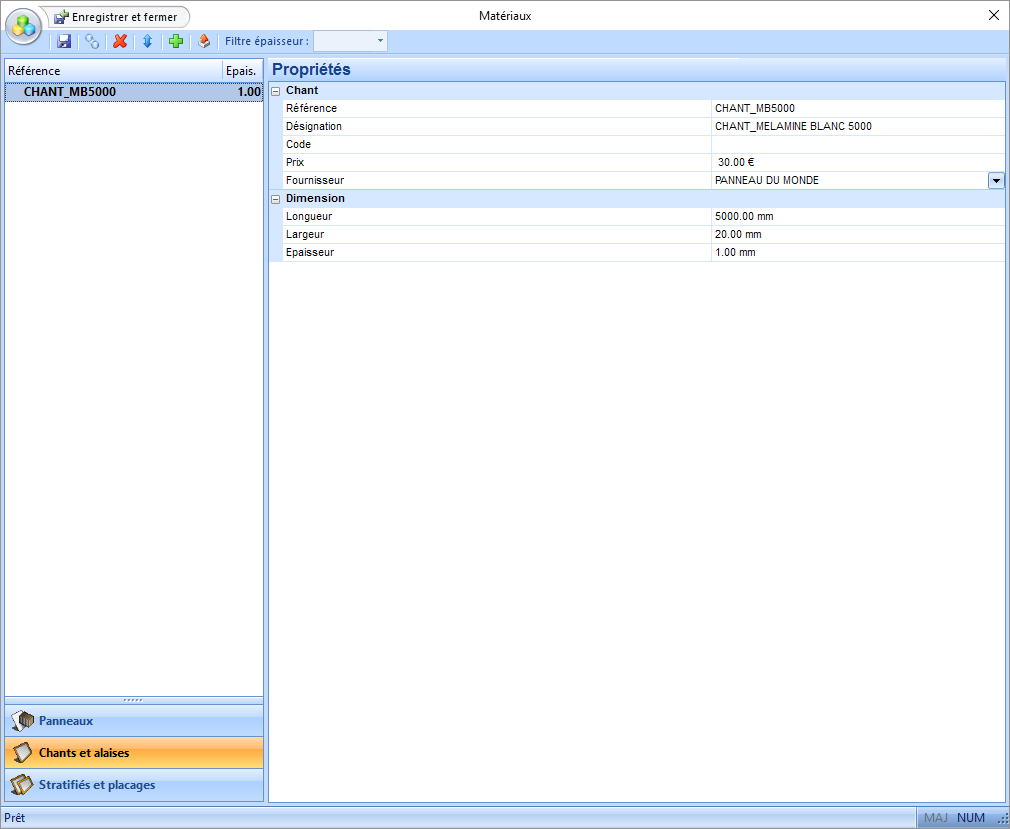Viewport: 1010px width, 829px height.
Task: Click the green plus add icon
Action: (176, 41)
